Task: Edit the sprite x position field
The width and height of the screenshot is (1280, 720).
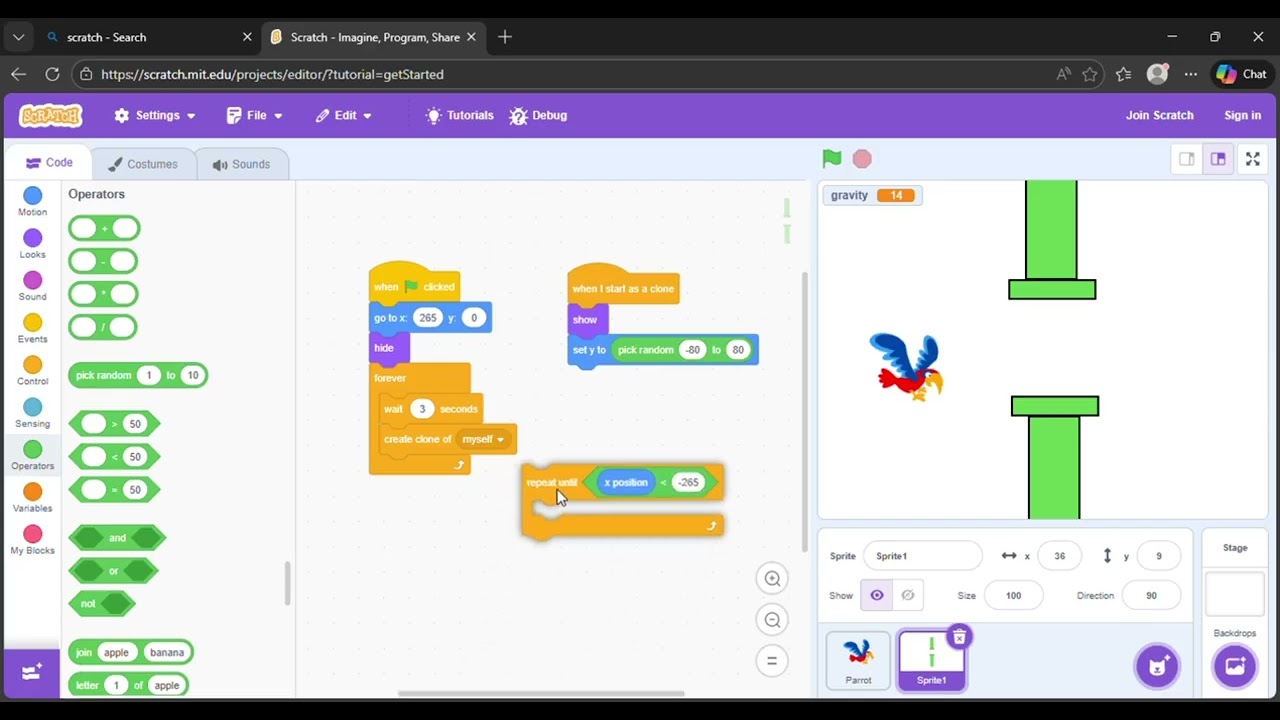Action: coord(1059,556)
